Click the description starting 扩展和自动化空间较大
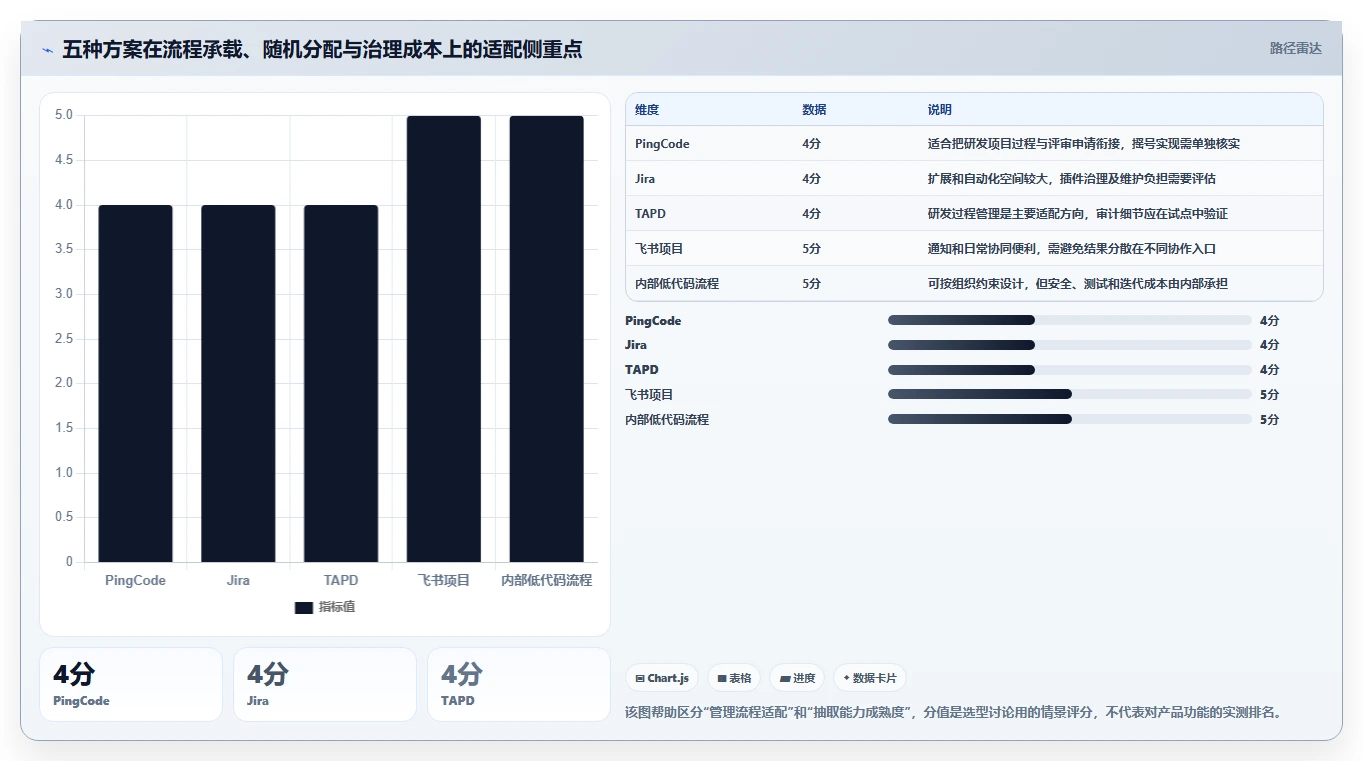This screenshot has width=1363, height=761. pos(1072,179)
